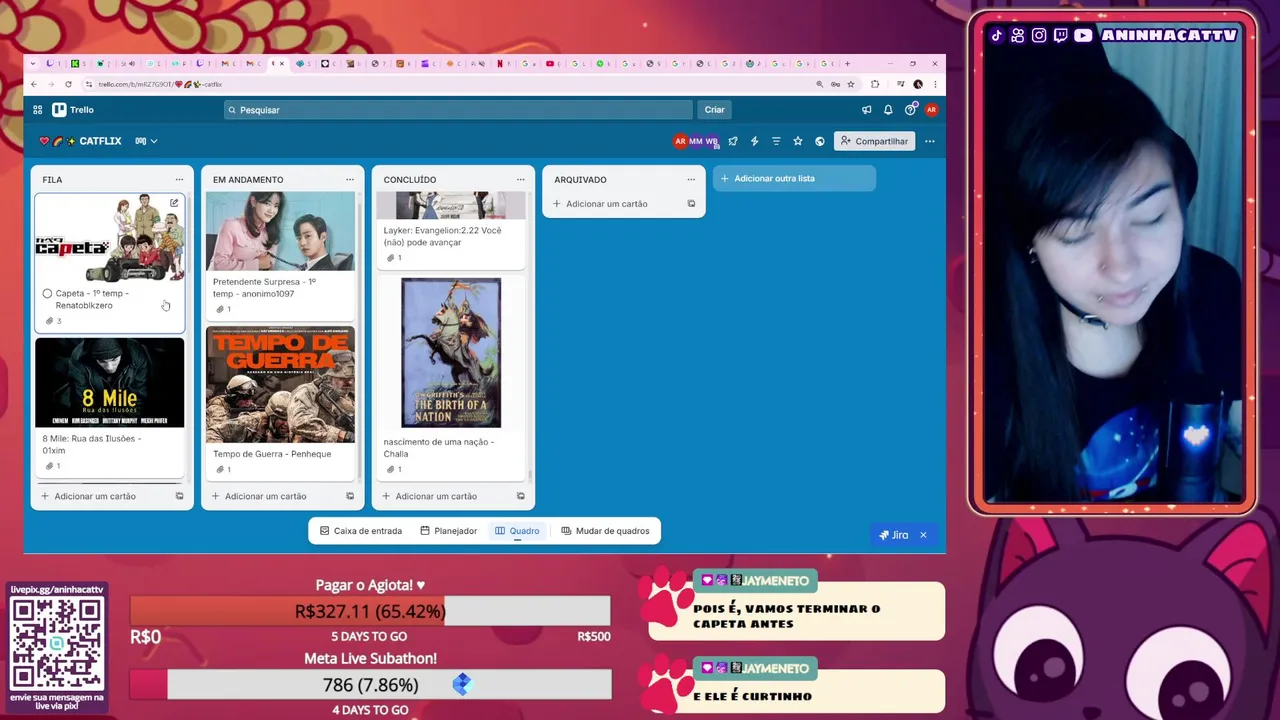
Task: Switch to Planejador tab
Action: pyautogui.click(x=449, y=531)
